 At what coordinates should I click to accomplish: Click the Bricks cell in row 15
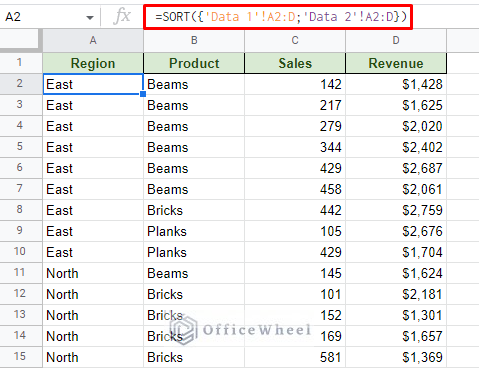coord(194,357)
